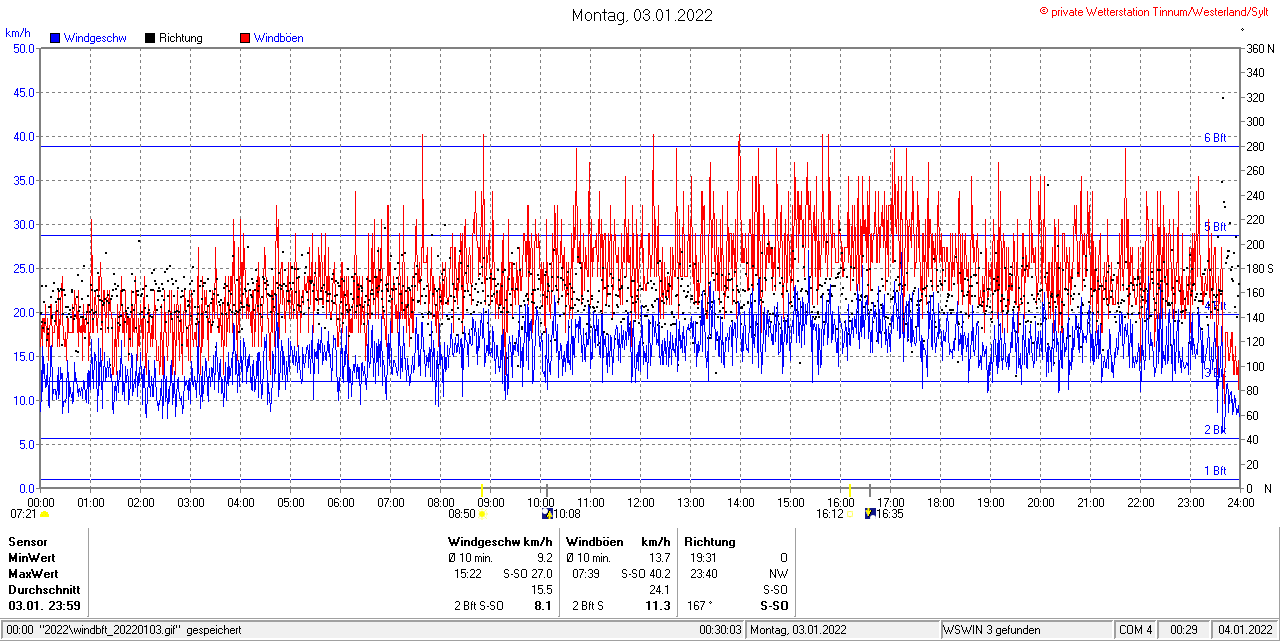Click the max gust value S-SO 40.2
This screenshot has height=641, width=1280.
pos(646,574)
